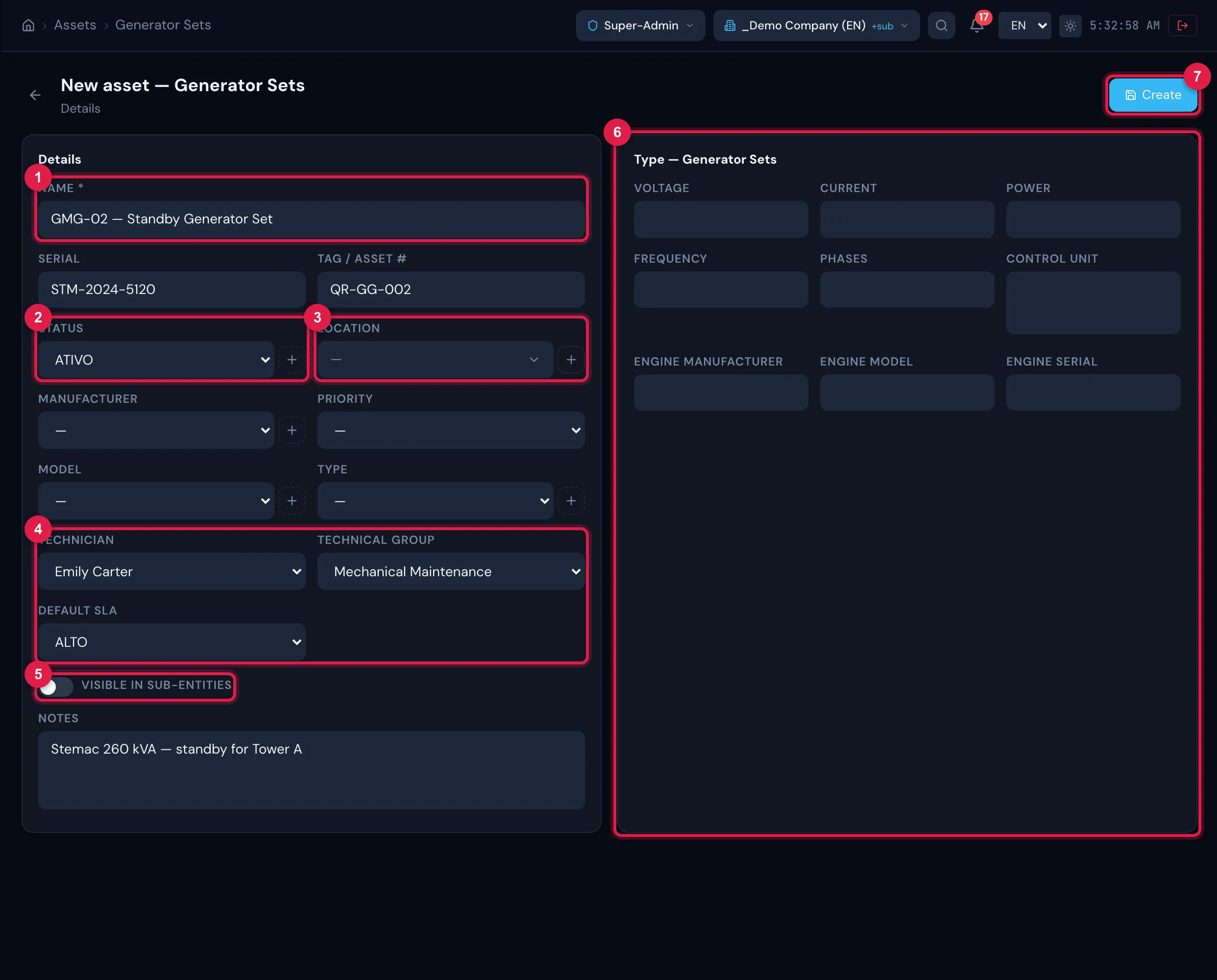Click the Frequency input field
Viewport: 1217px width, 980px height.
click(721, 290)
